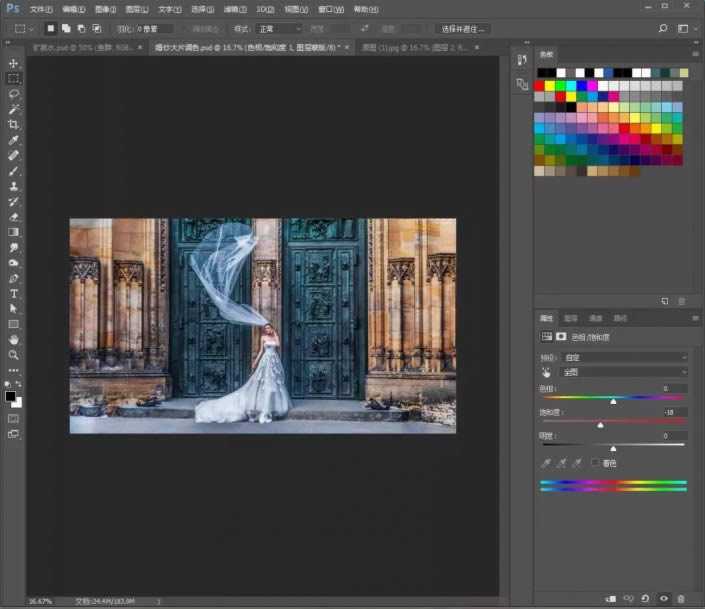Click the clip to layer icon
Screen dimensions: 705x609
(610, 597)
